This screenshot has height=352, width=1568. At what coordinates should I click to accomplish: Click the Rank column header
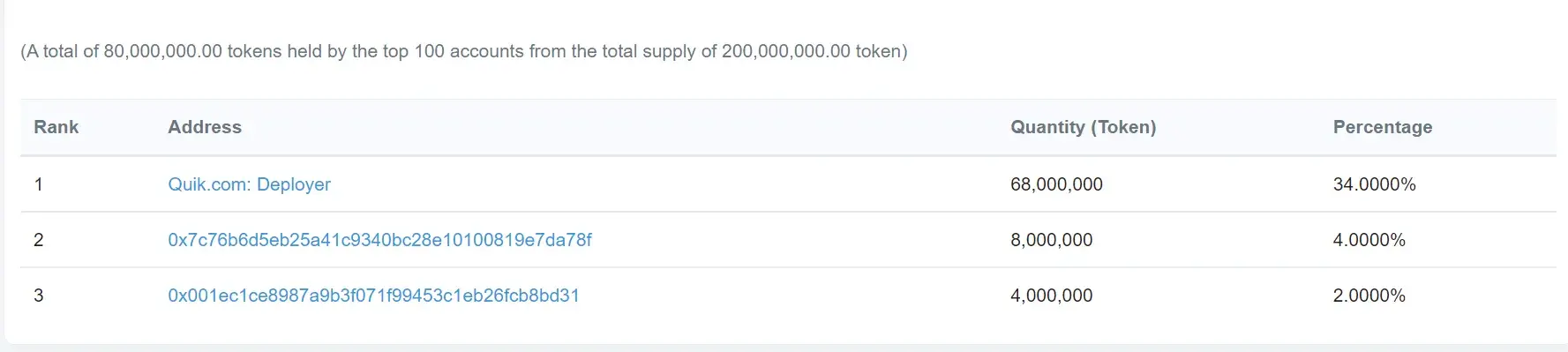coord(56,127)
